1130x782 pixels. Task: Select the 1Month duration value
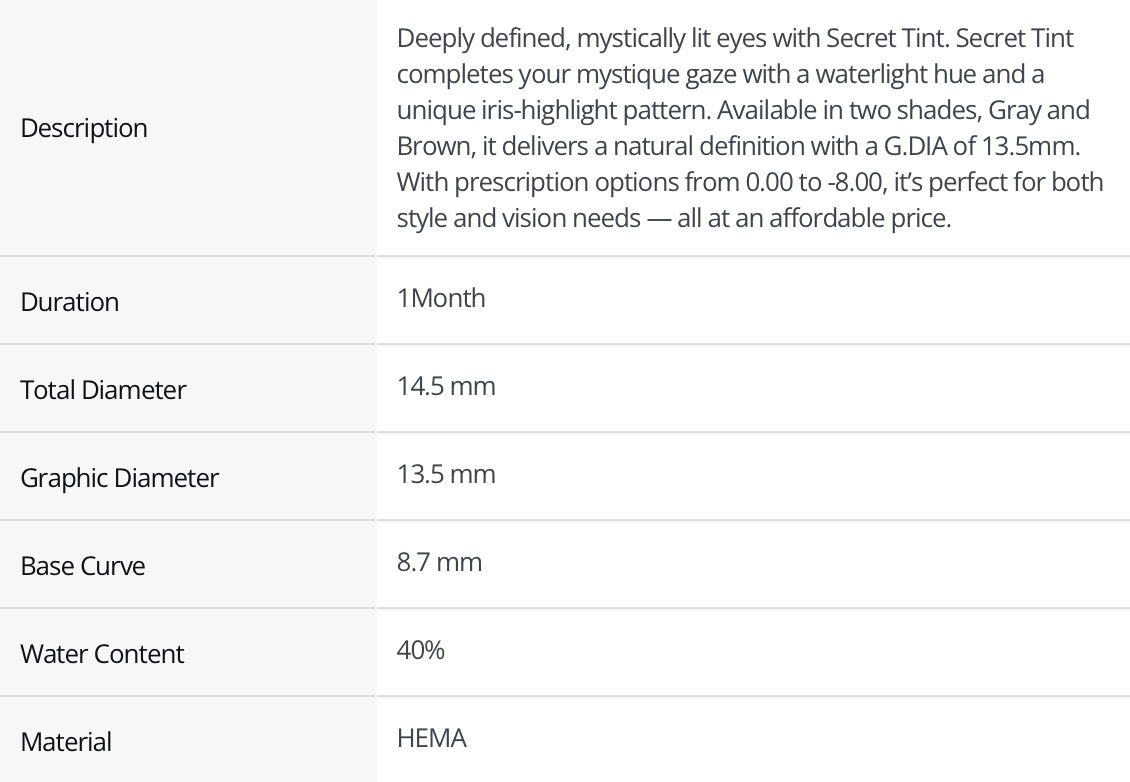(x=441, y=298)
